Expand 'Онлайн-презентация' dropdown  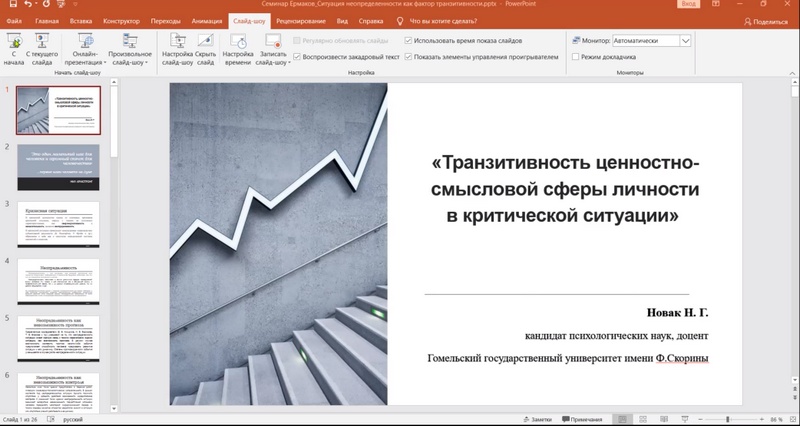click(x=90, y=48)
